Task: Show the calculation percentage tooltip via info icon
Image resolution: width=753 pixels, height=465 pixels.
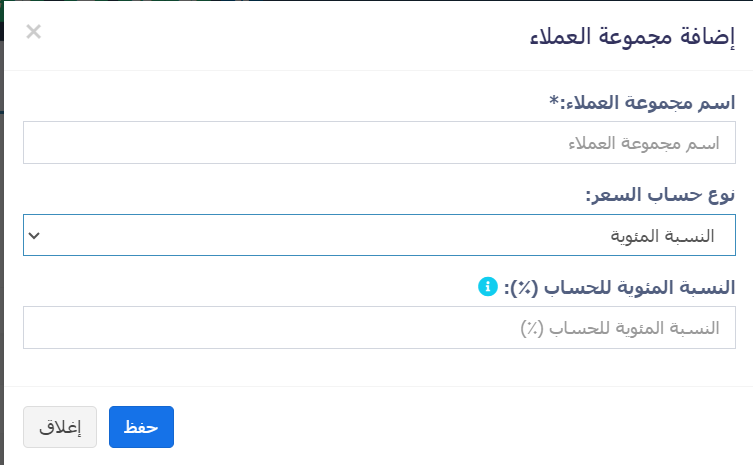Action: [488, 287]
